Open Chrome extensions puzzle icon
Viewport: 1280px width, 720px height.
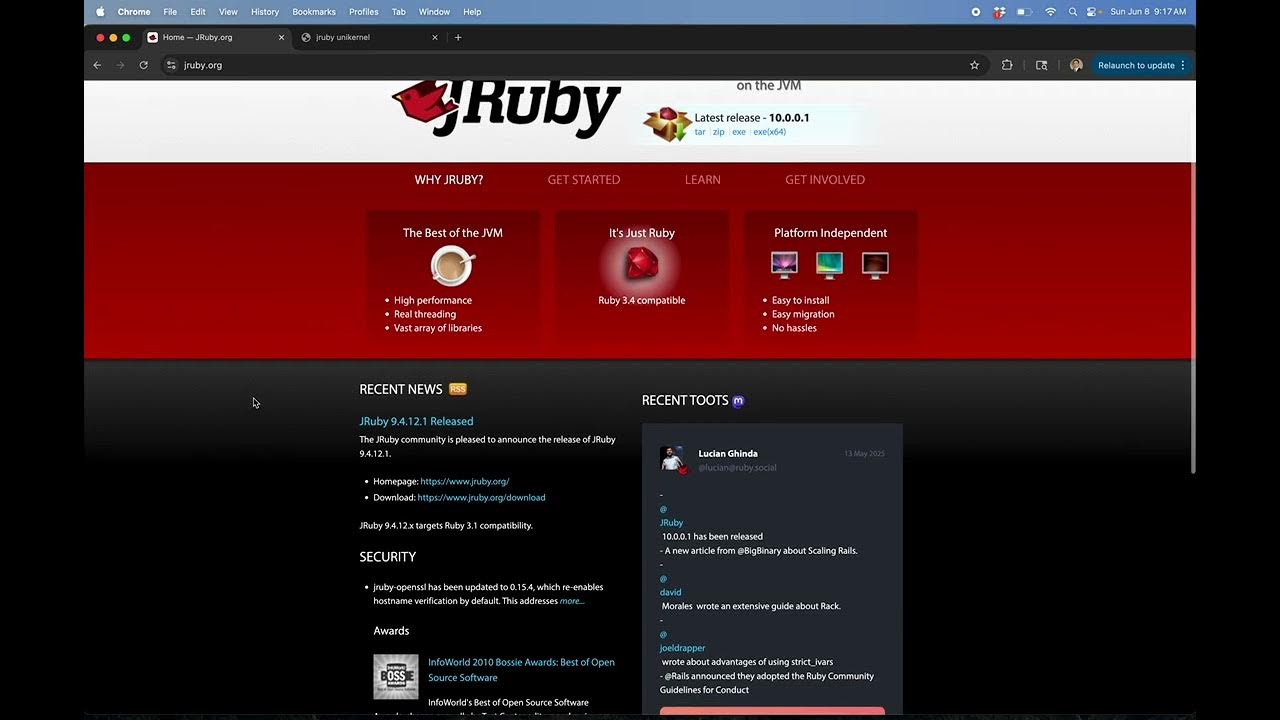coord(1007,64)
